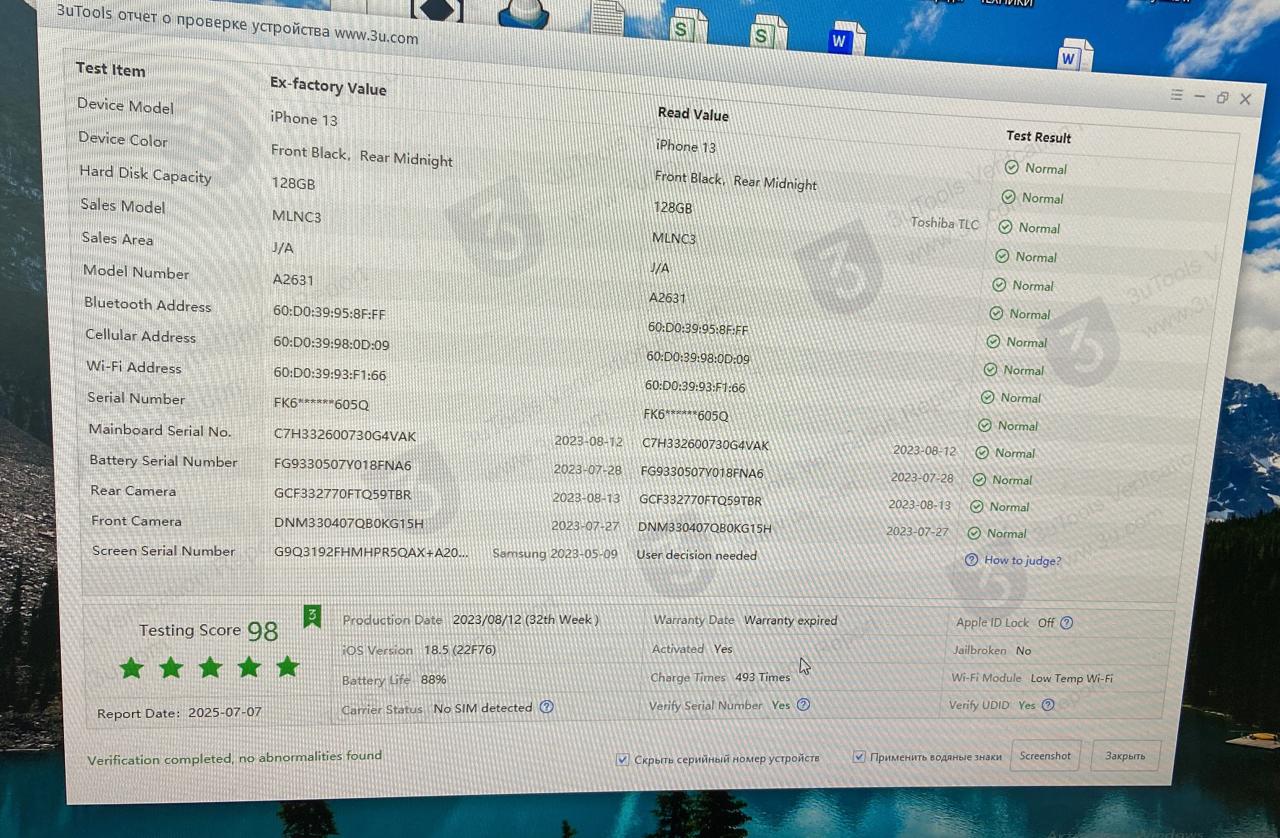The height and width of the screenshot is (838, 1280).
Task: Select the Sales Model row label
Action: tap(123, 206)
